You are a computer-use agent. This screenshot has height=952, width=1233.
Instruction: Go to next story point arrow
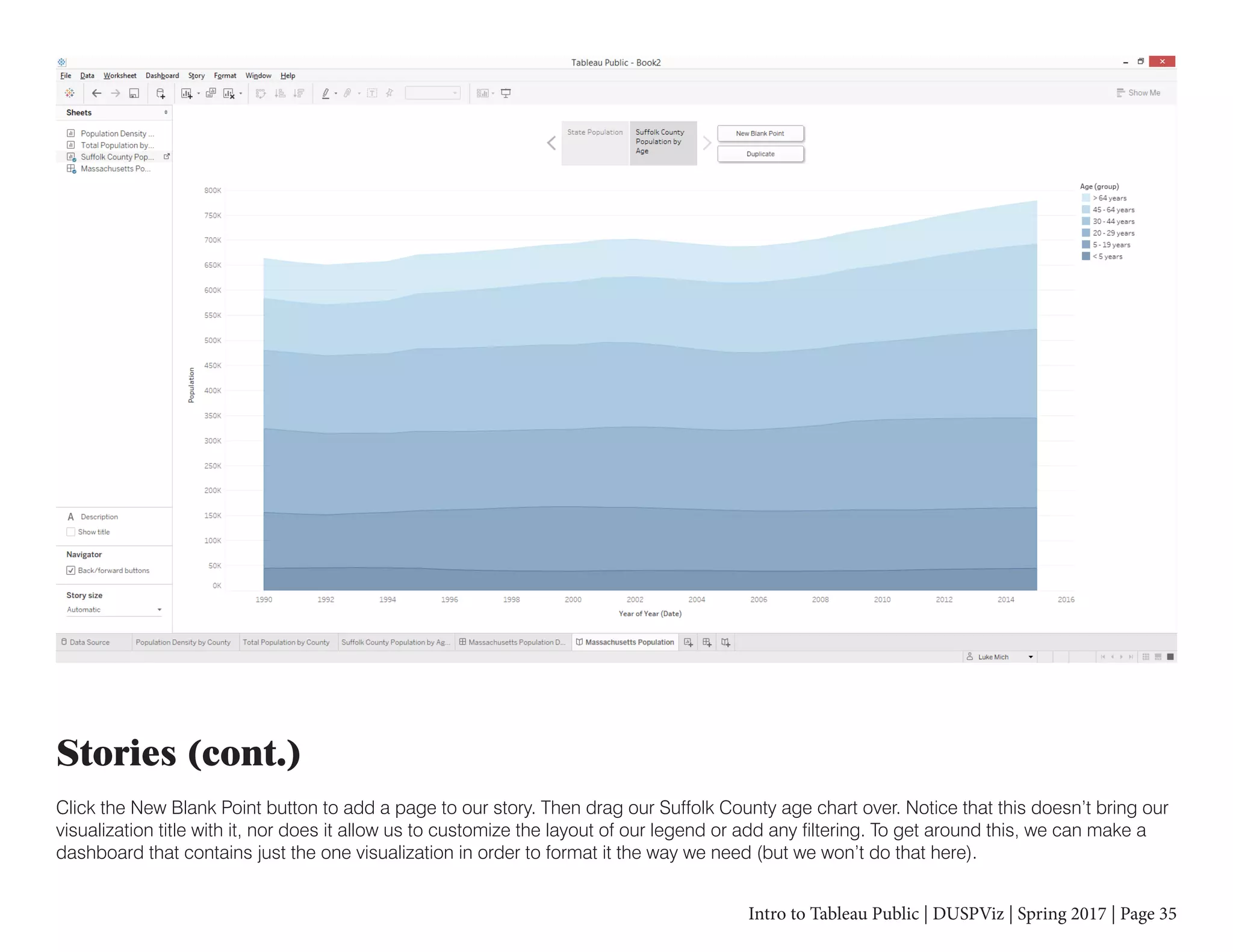[707, 143]
